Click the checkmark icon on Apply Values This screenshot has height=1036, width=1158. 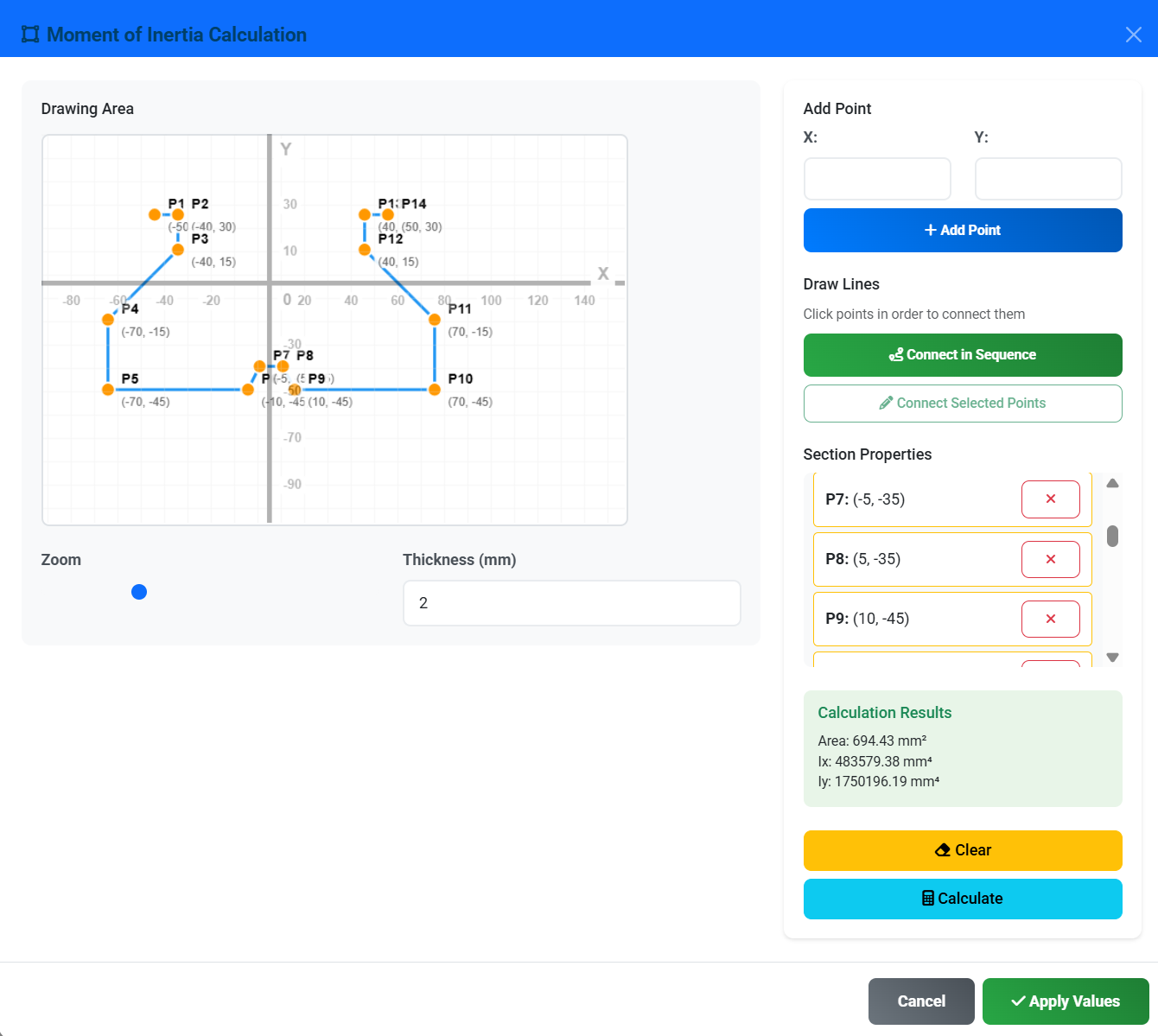tap(1017, 1001)
